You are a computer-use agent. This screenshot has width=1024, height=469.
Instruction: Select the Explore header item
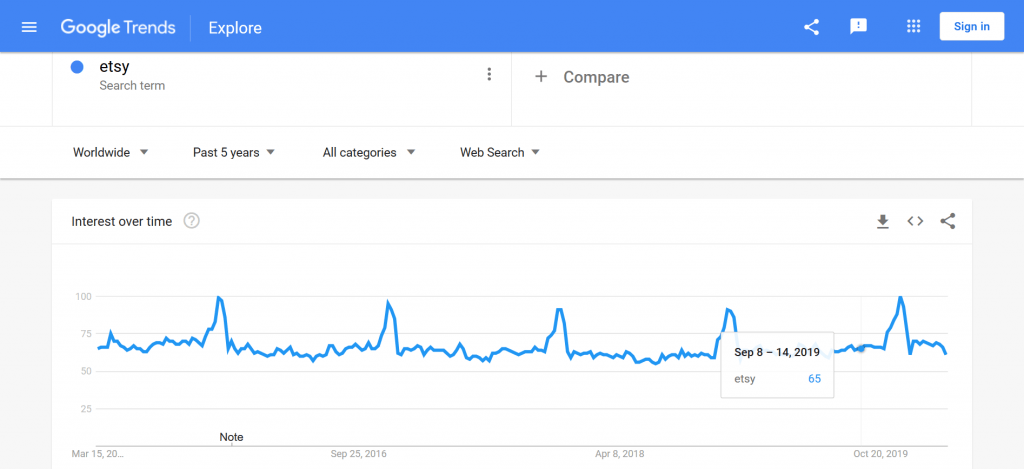click(235, 28)
